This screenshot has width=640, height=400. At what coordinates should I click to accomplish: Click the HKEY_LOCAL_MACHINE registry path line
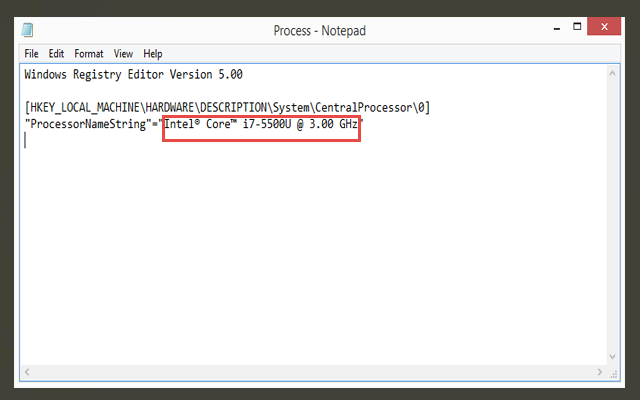click(227, 108)
